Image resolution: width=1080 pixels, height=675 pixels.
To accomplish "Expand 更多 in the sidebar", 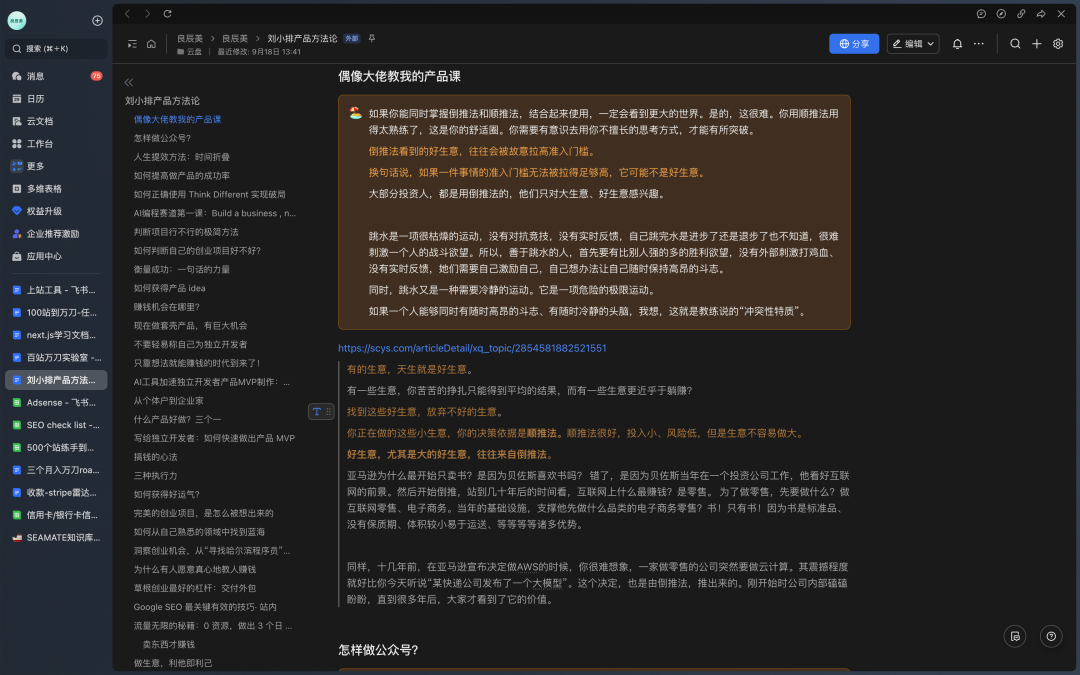I will pos(56,166).
